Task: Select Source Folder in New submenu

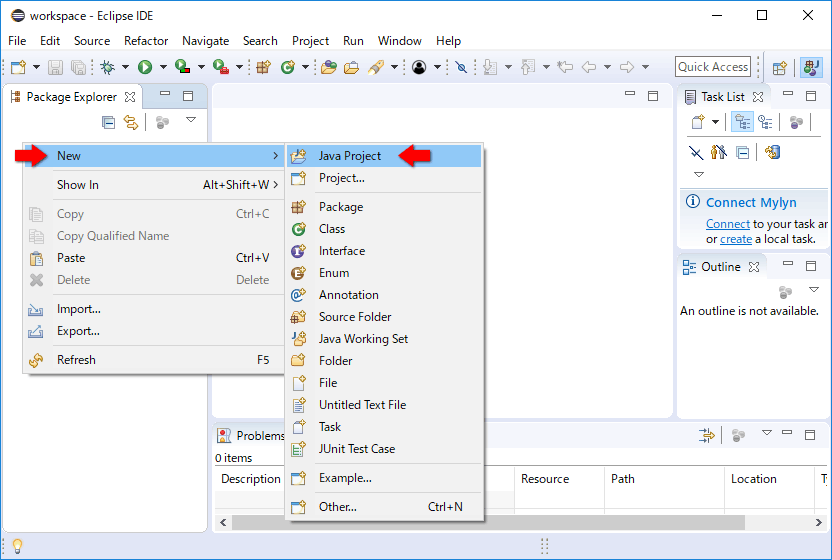Action: click(x=385, y=317)
